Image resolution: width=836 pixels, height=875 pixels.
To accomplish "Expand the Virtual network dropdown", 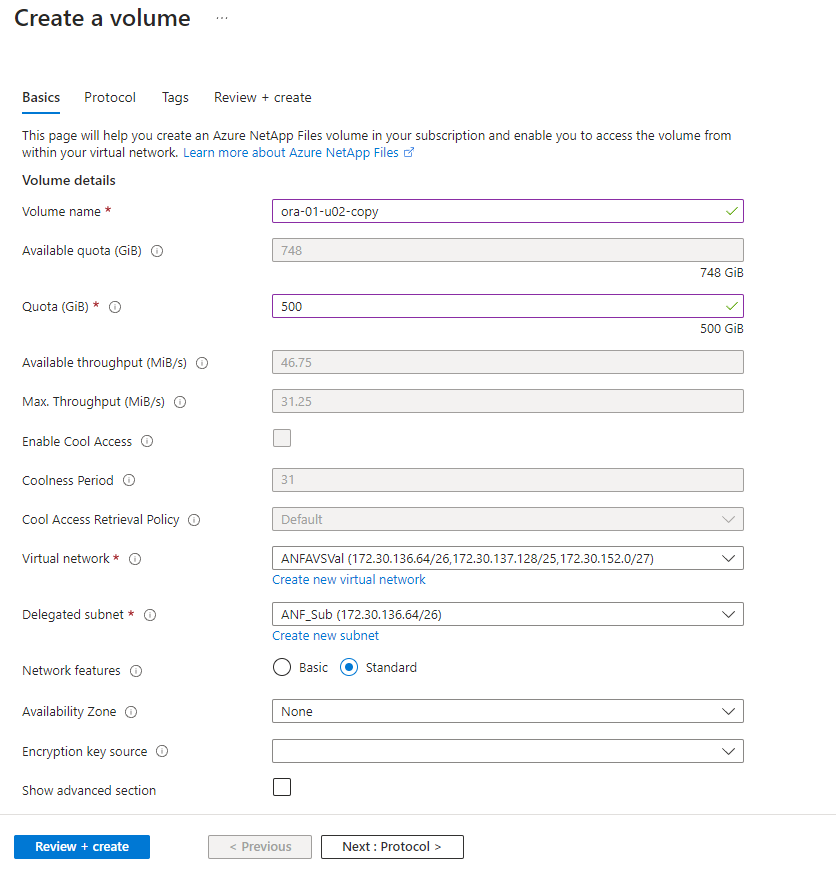I will (507, 558).
